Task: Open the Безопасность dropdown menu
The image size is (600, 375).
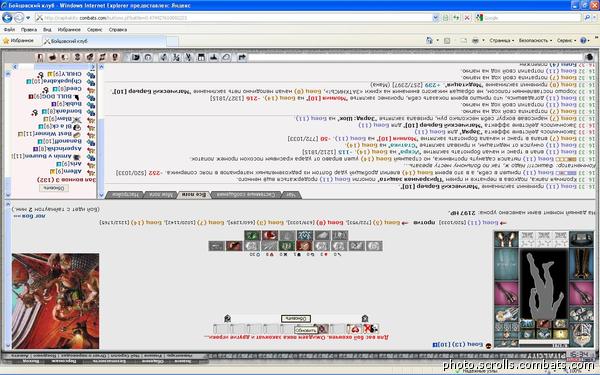Action: click(535, 40)
